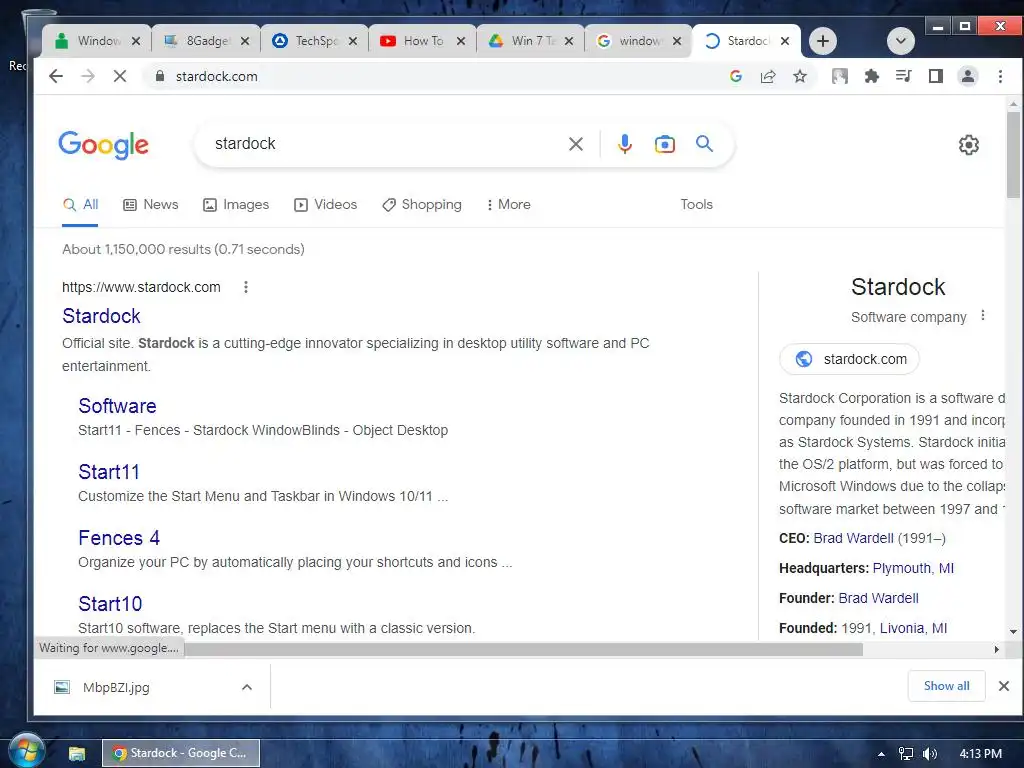
Task: Select the Shopping search filter
Action: (x=422, y=204)
